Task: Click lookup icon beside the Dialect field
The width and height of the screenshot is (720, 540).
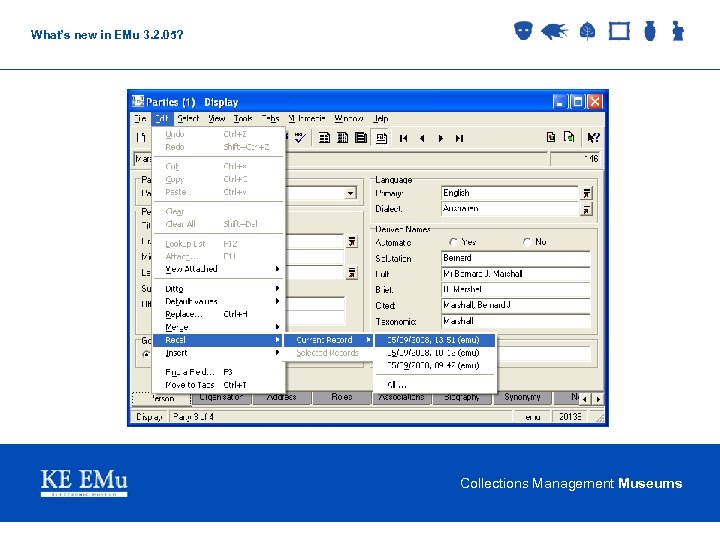Action: click(586, 210)
